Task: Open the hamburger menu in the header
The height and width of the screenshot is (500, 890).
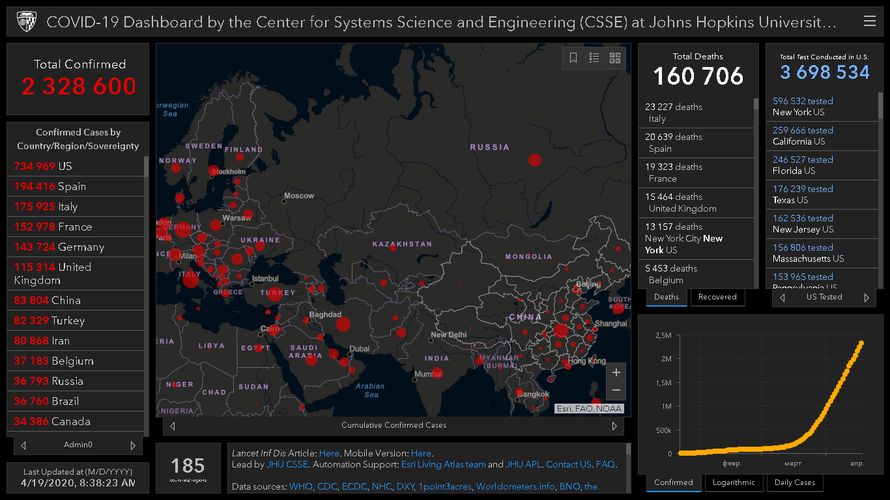Action: coord(868,21)
